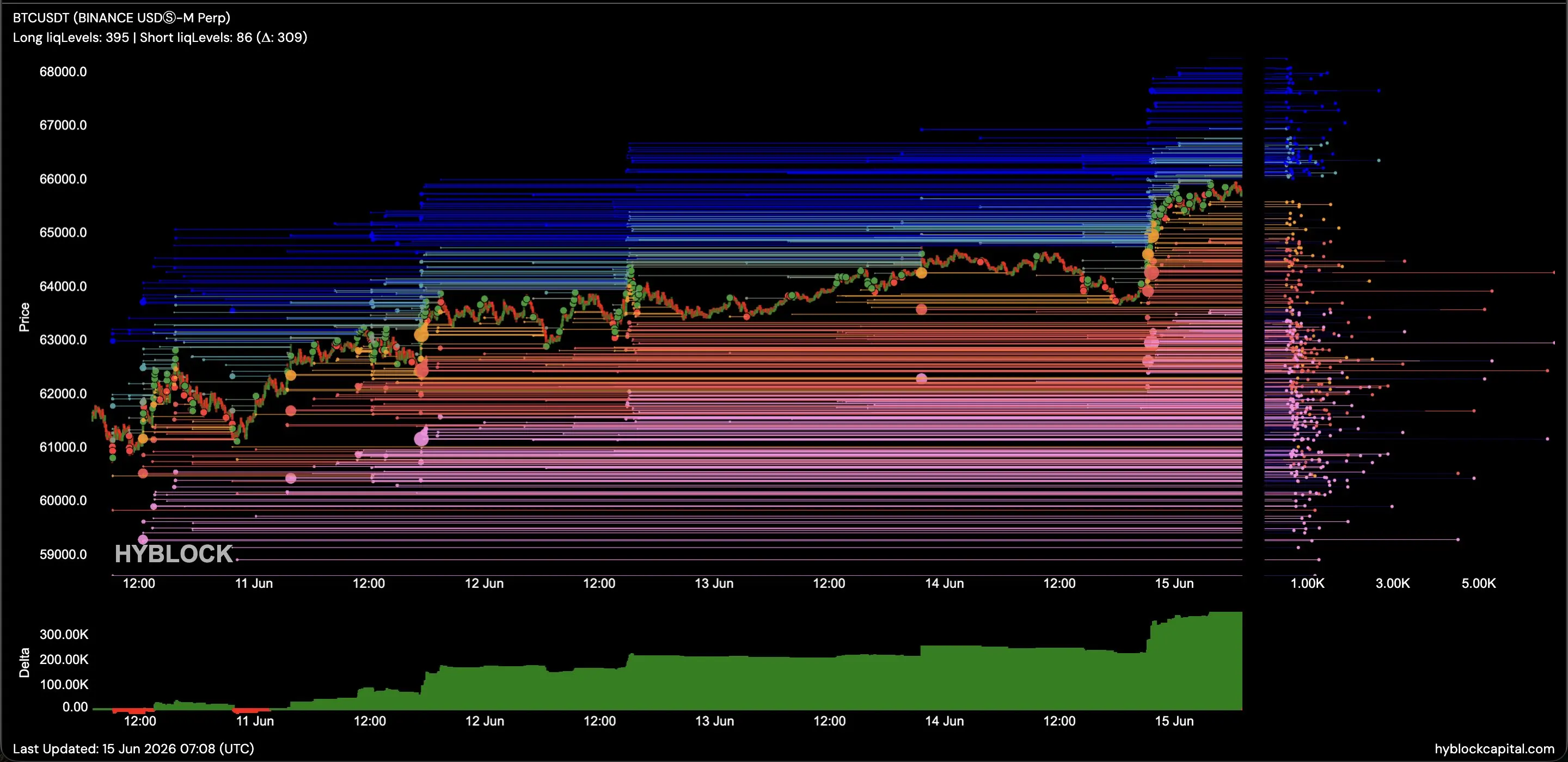Screen dimensions: 1568x762
Task: Click the 0.00 Delta axis label
Action: [76, 706]
